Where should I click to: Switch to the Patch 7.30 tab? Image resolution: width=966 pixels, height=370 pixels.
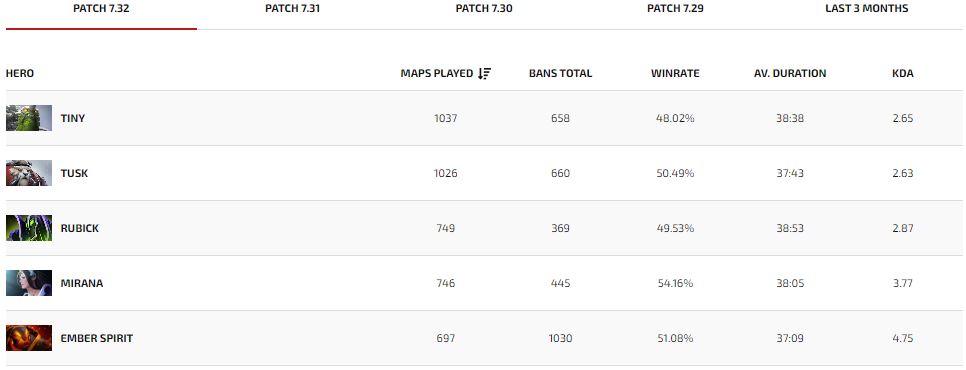[x=484, y=9]
